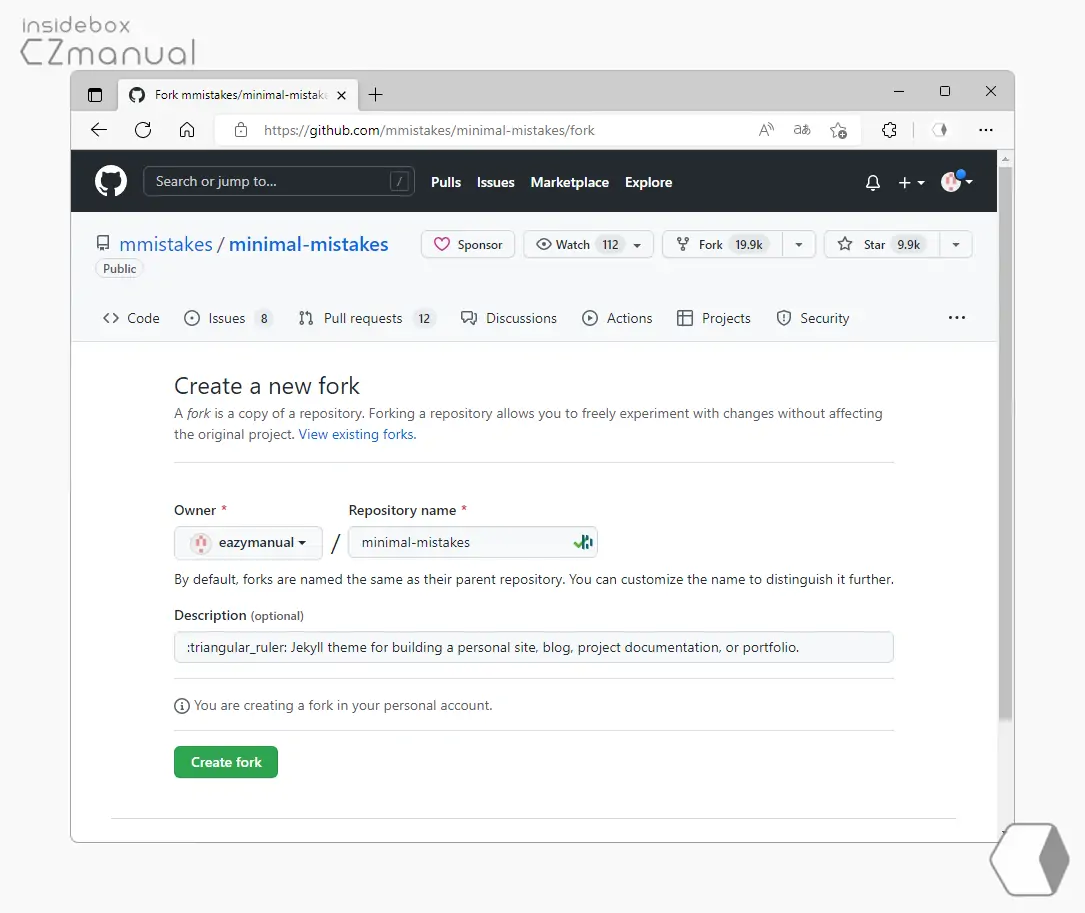Click the page vertical scrollbar
The width and height of the screenshot is (1085, 913).
(x=1005, y=443)
